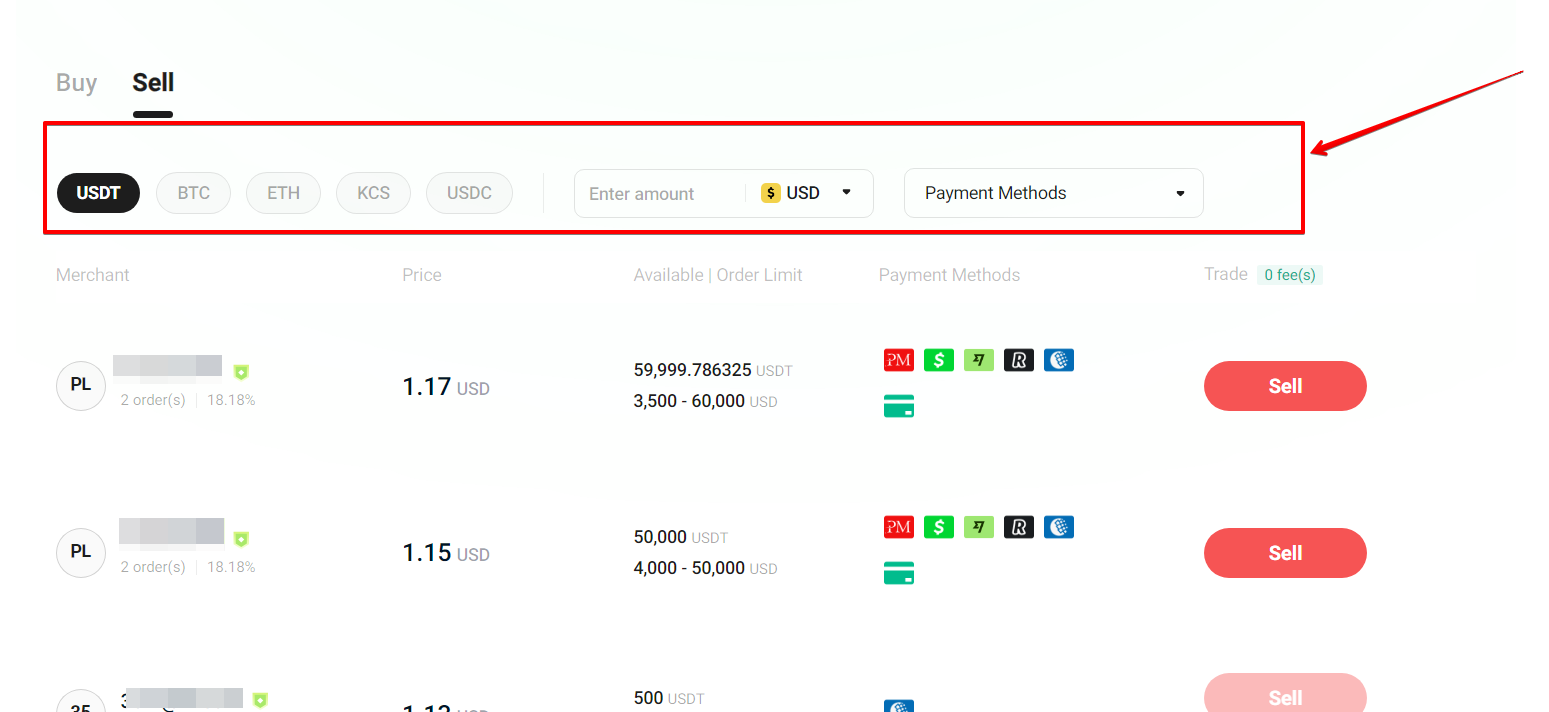Image resolution: width=1549 pixels, height=712 pixels.
Task: Click the 18.18% rate in the 1.15 USD offer
Action: click(231, 567)
